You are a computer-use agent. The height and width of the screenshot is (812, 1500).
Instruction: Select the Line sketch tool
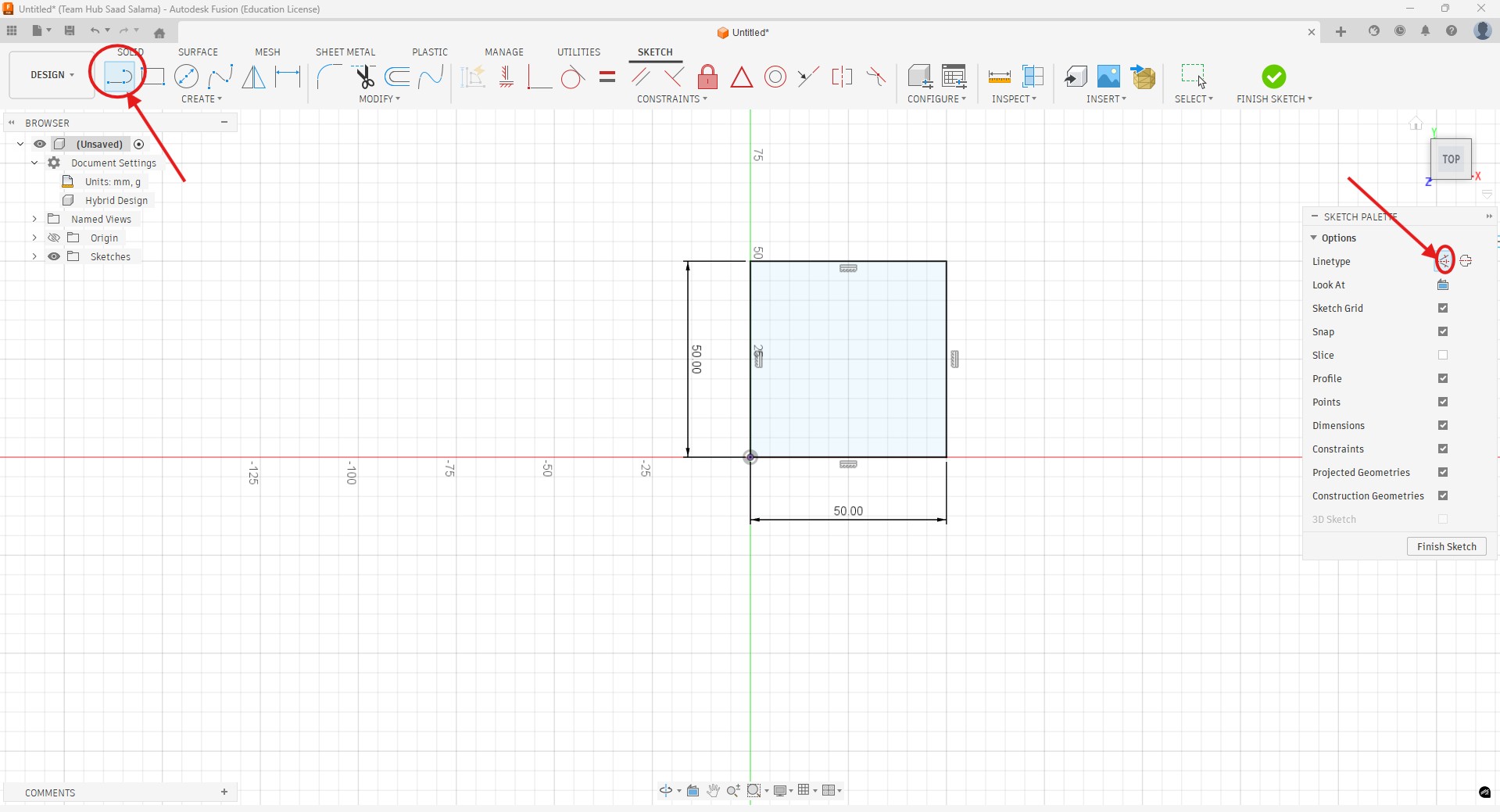pos(119,76)
